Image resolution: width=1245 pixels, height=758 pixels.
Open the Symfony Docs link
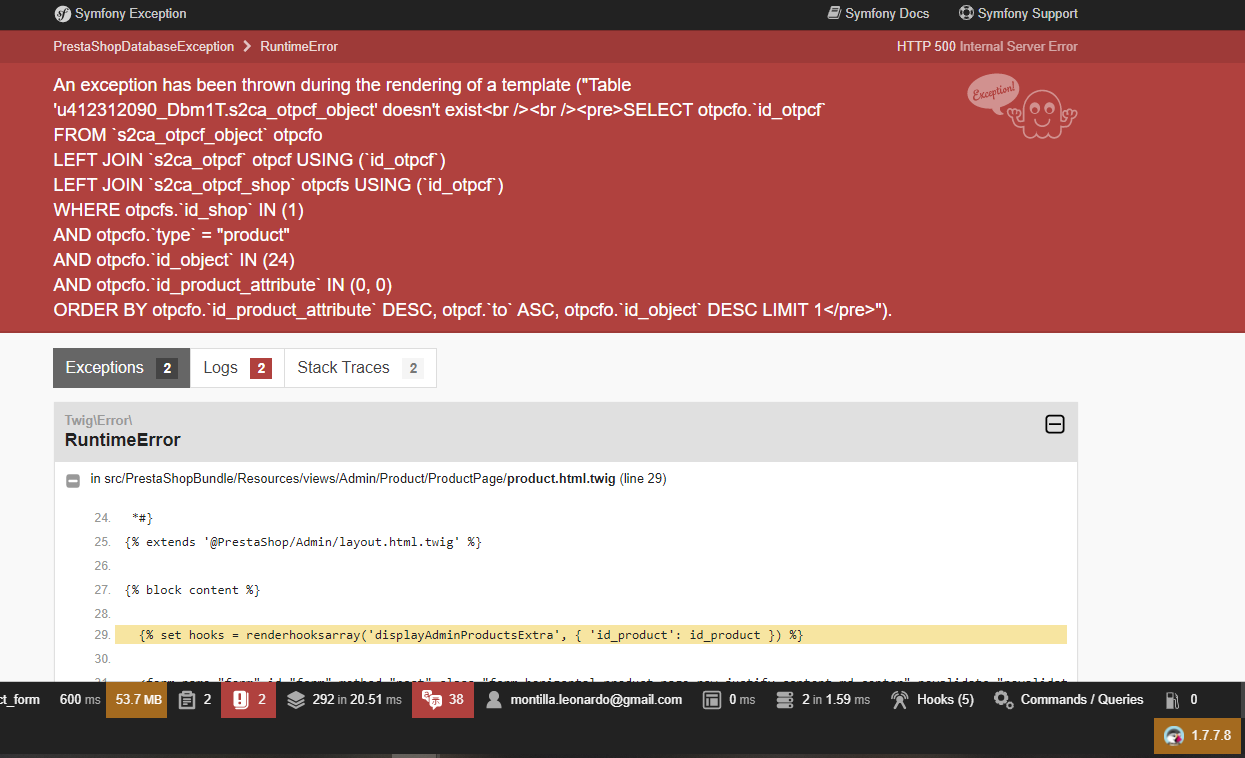coord(878,14)
